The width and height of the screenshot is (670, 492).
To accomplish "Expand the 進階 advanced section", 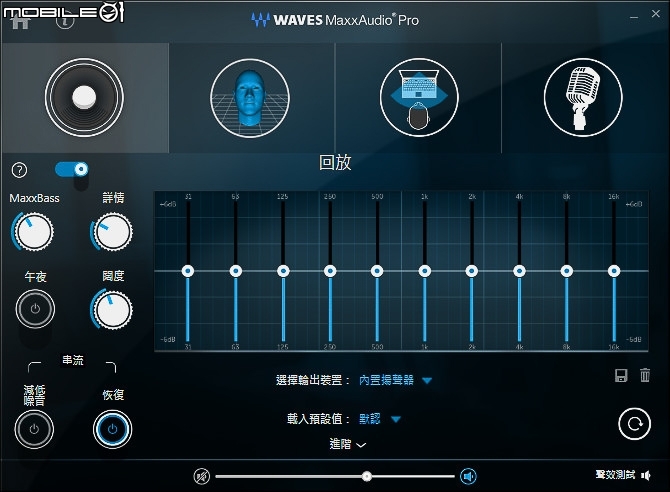I will (347, 444).
